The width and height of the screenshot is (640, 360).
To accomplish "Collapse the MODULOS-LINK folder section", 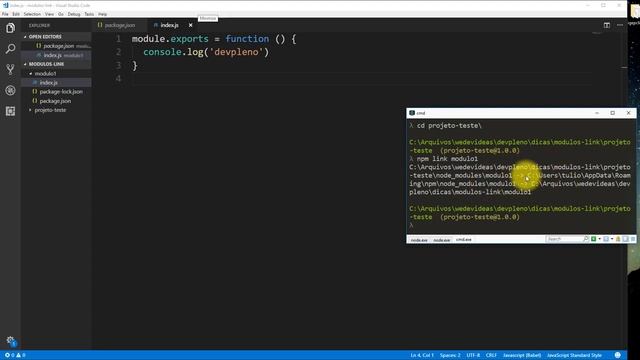I will click(56, 64).
